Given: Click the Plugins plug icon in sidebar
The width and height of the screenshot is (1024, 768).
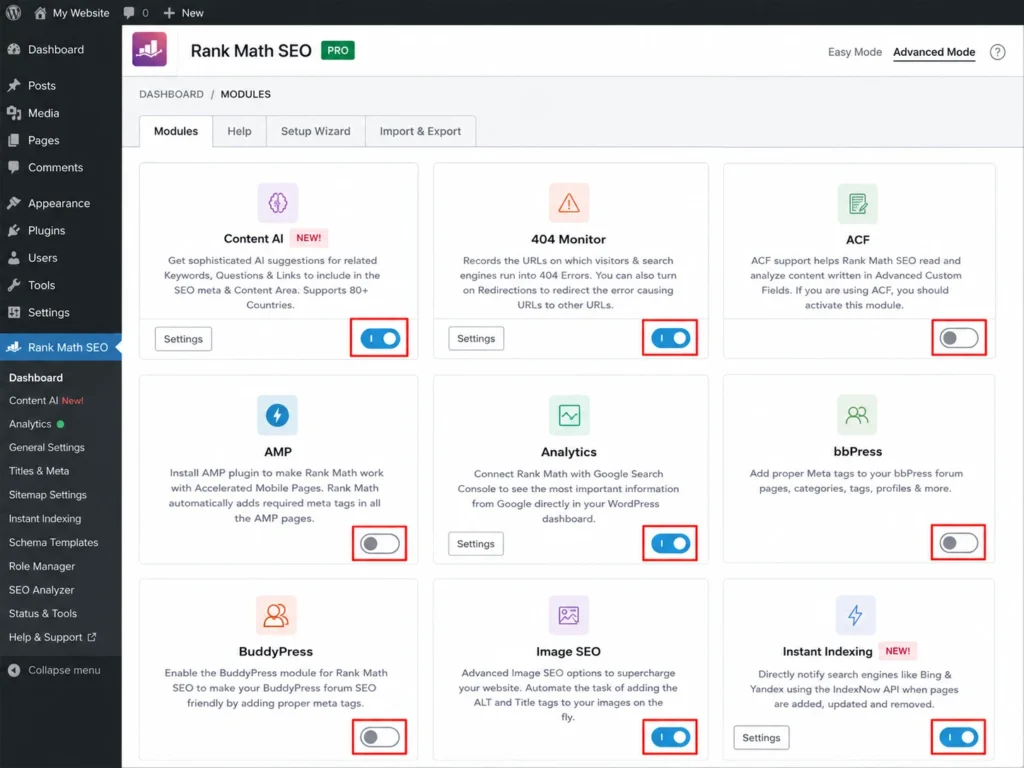Looking at the screenshot, I should coord(14,231).
